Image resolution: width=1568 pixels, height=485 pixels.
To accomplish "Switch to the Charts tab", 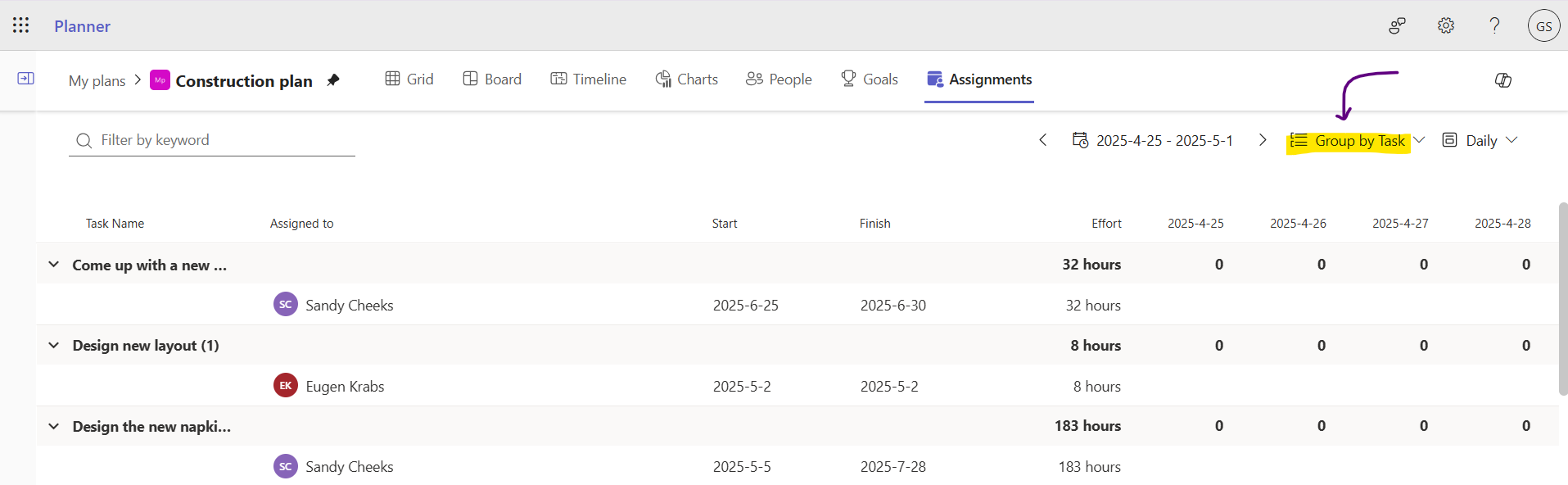I will point(687,79).
